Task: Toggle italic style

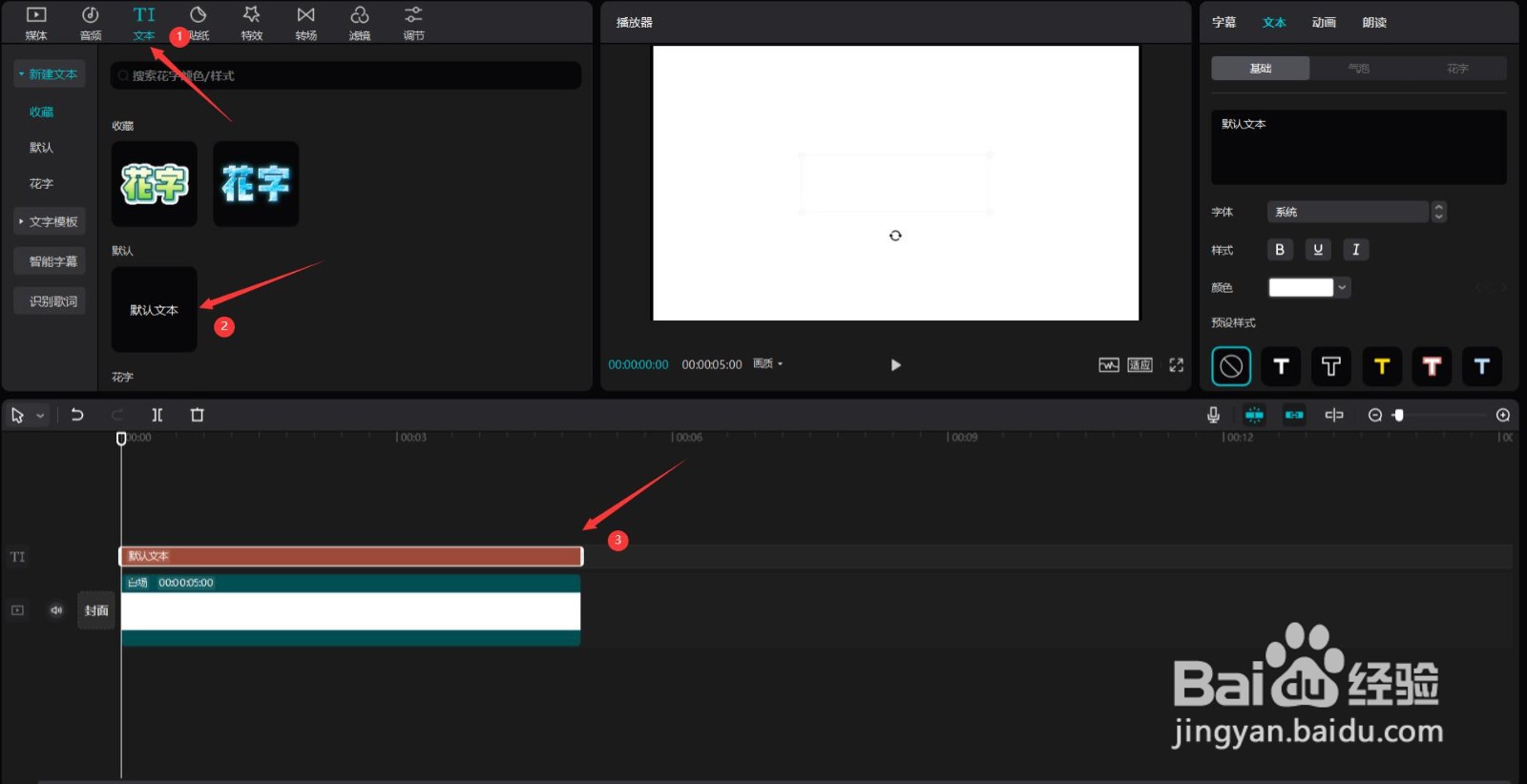Action: point(1356,250)
